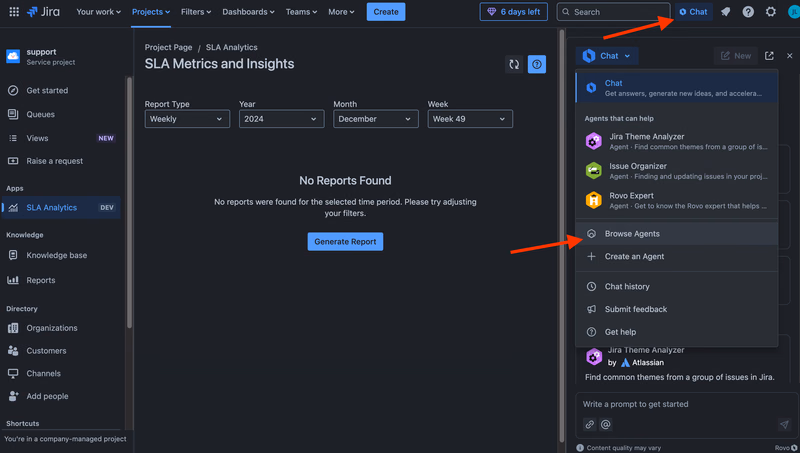Screen dimensions: 800x453
Task: Click the 6 days left trial button
Action: (x=514, y=12)
